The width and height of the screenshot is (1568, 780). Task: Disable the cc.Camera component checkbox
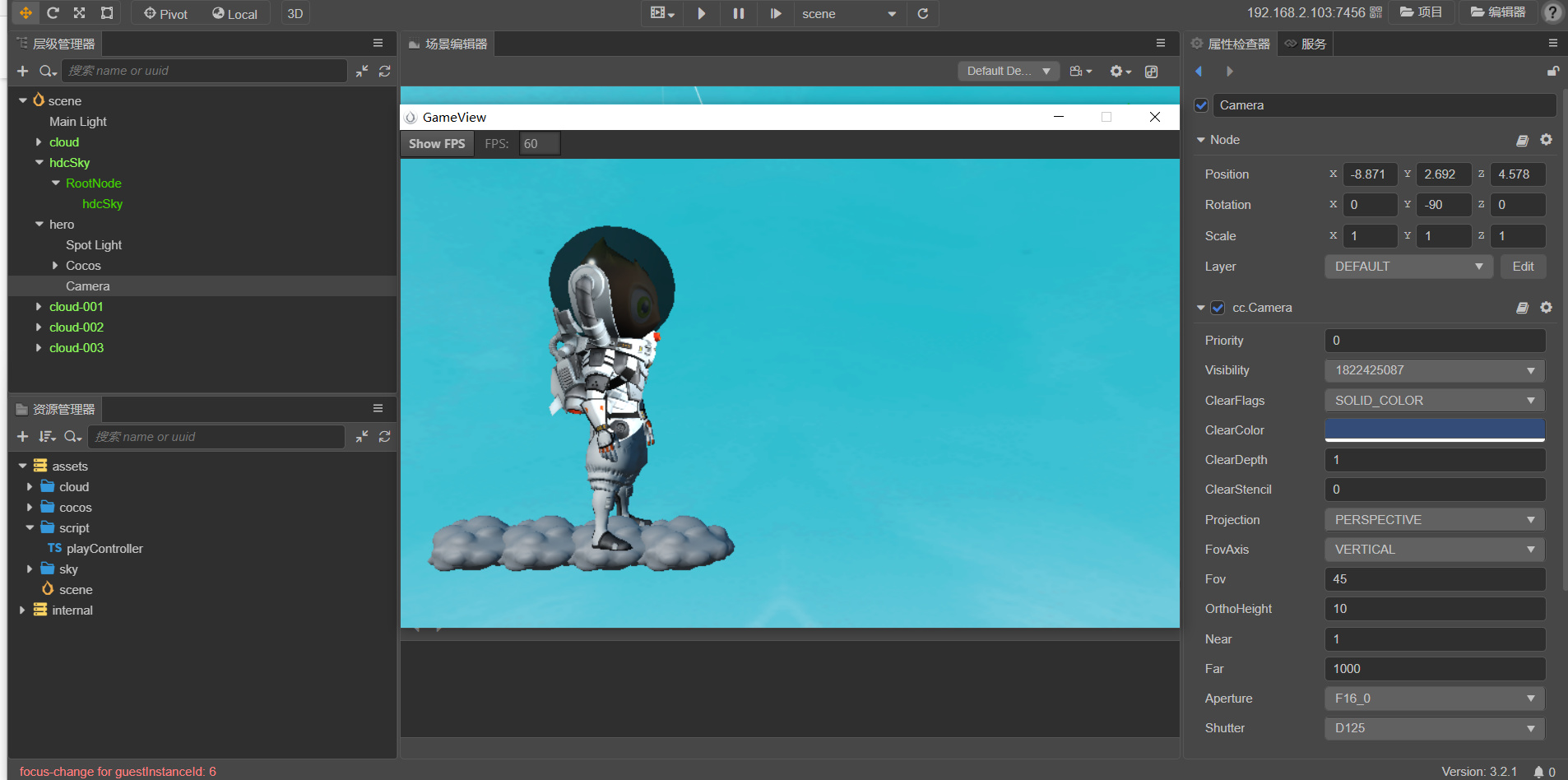tap(1218, 308)
